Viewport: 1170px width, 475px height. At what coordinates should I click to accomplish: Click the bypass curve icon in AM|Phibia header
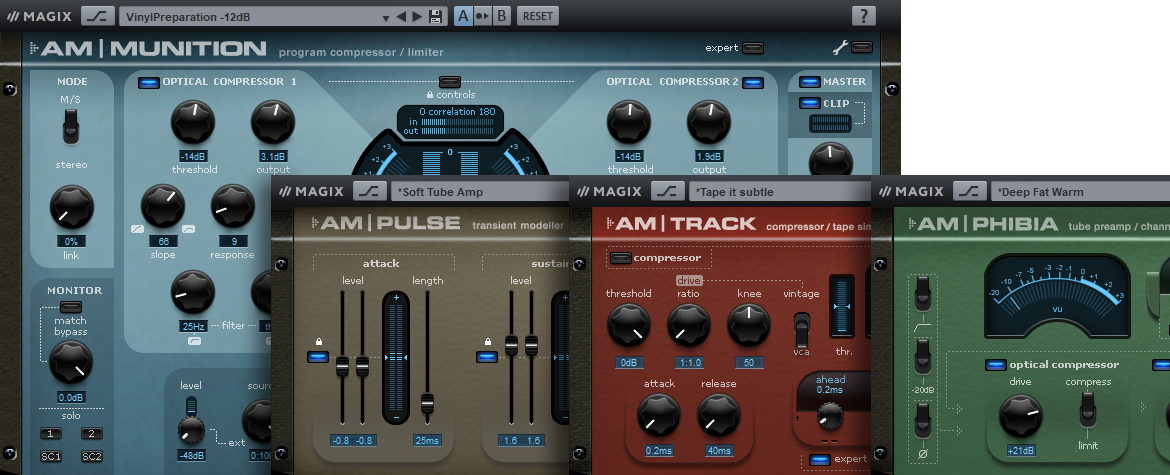[970, 191]
